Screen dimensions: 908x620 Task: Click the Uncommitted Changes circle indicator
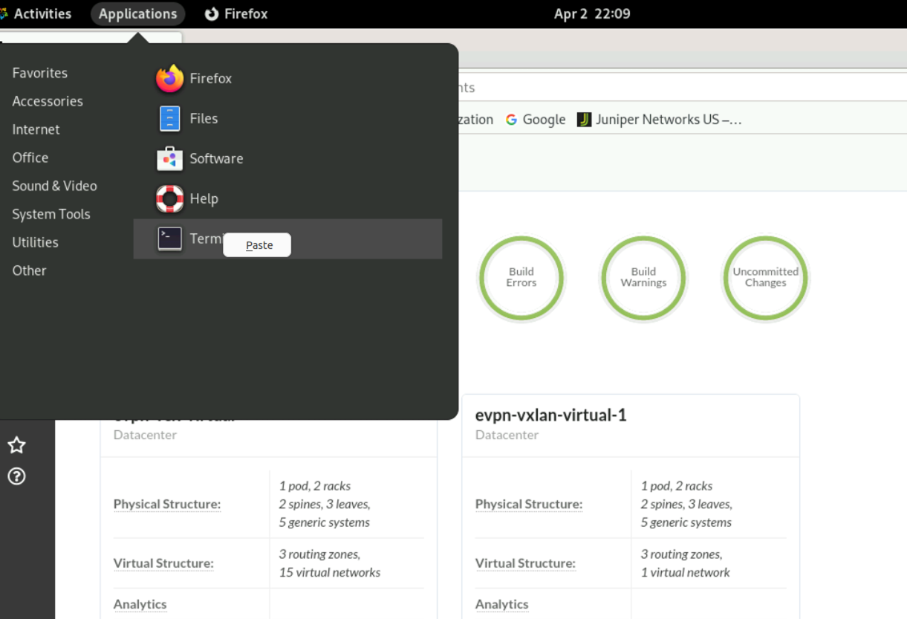[x=765, y=277]
